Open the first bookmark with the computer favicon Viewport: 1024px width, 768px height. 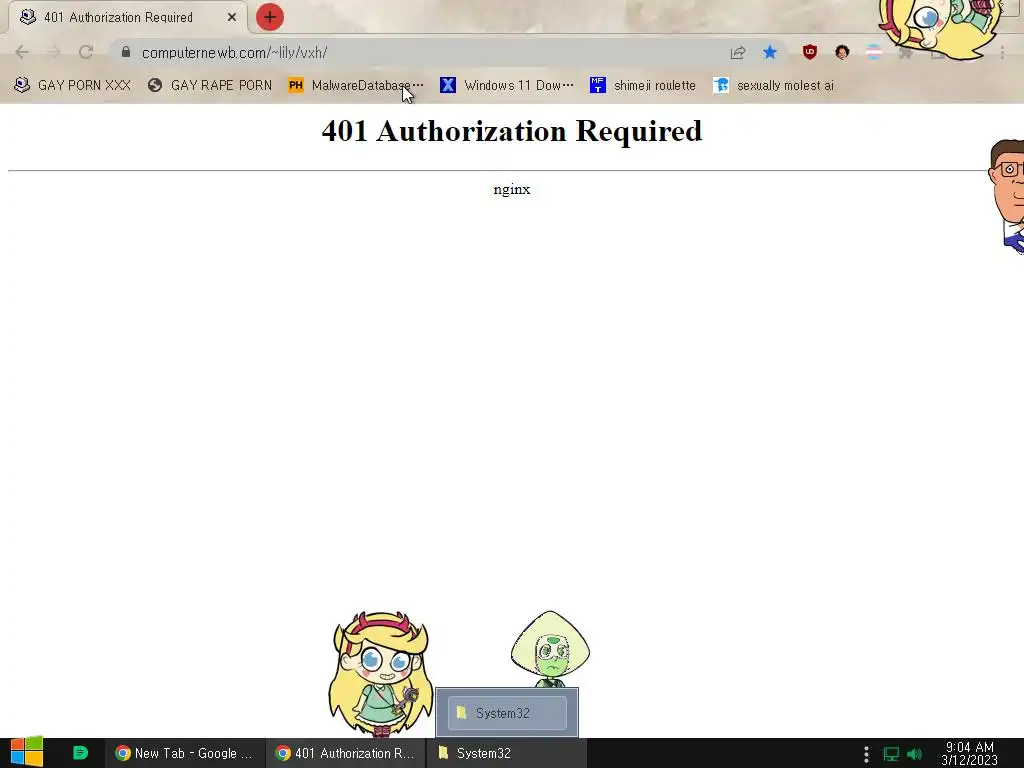(x=72, y=85)
